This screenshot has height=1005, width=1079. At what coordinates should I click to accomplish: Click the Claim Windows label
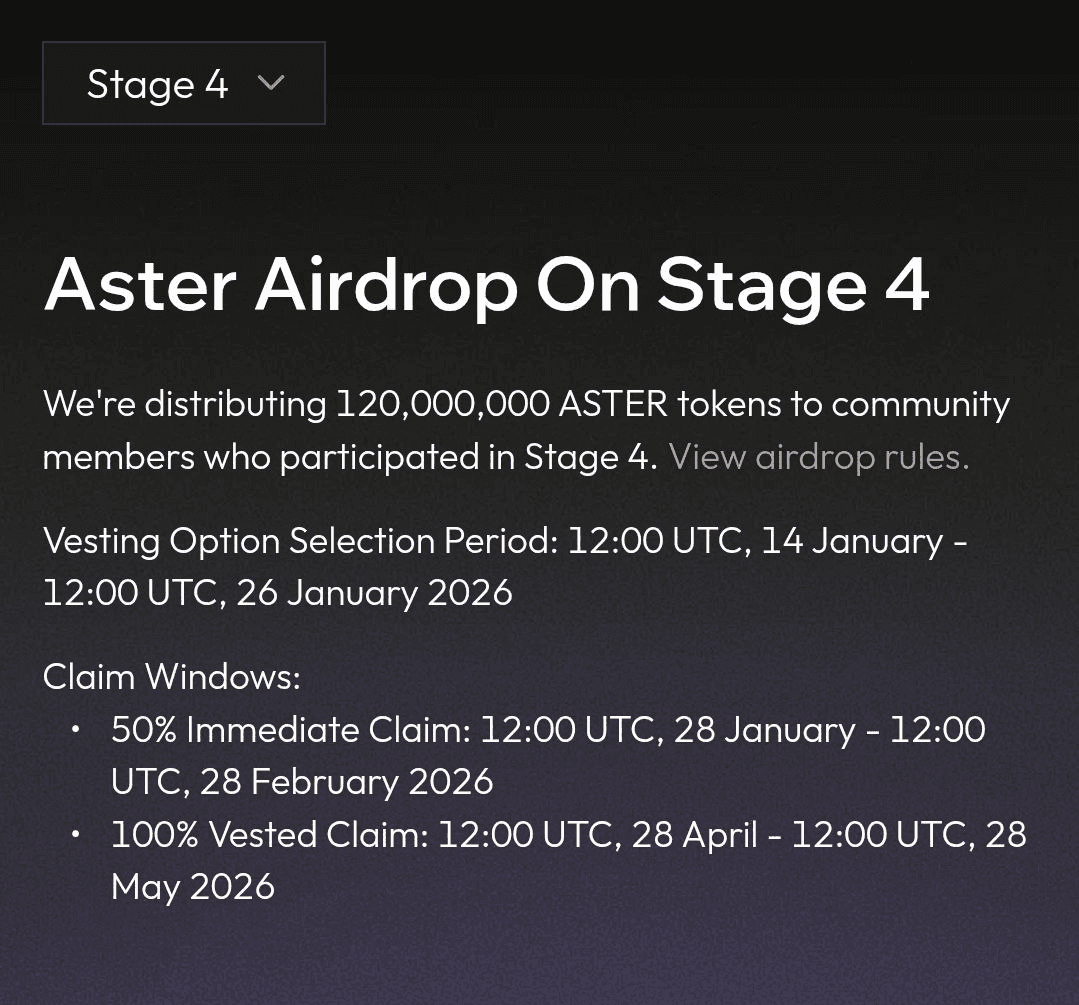(x=171, y=677)
